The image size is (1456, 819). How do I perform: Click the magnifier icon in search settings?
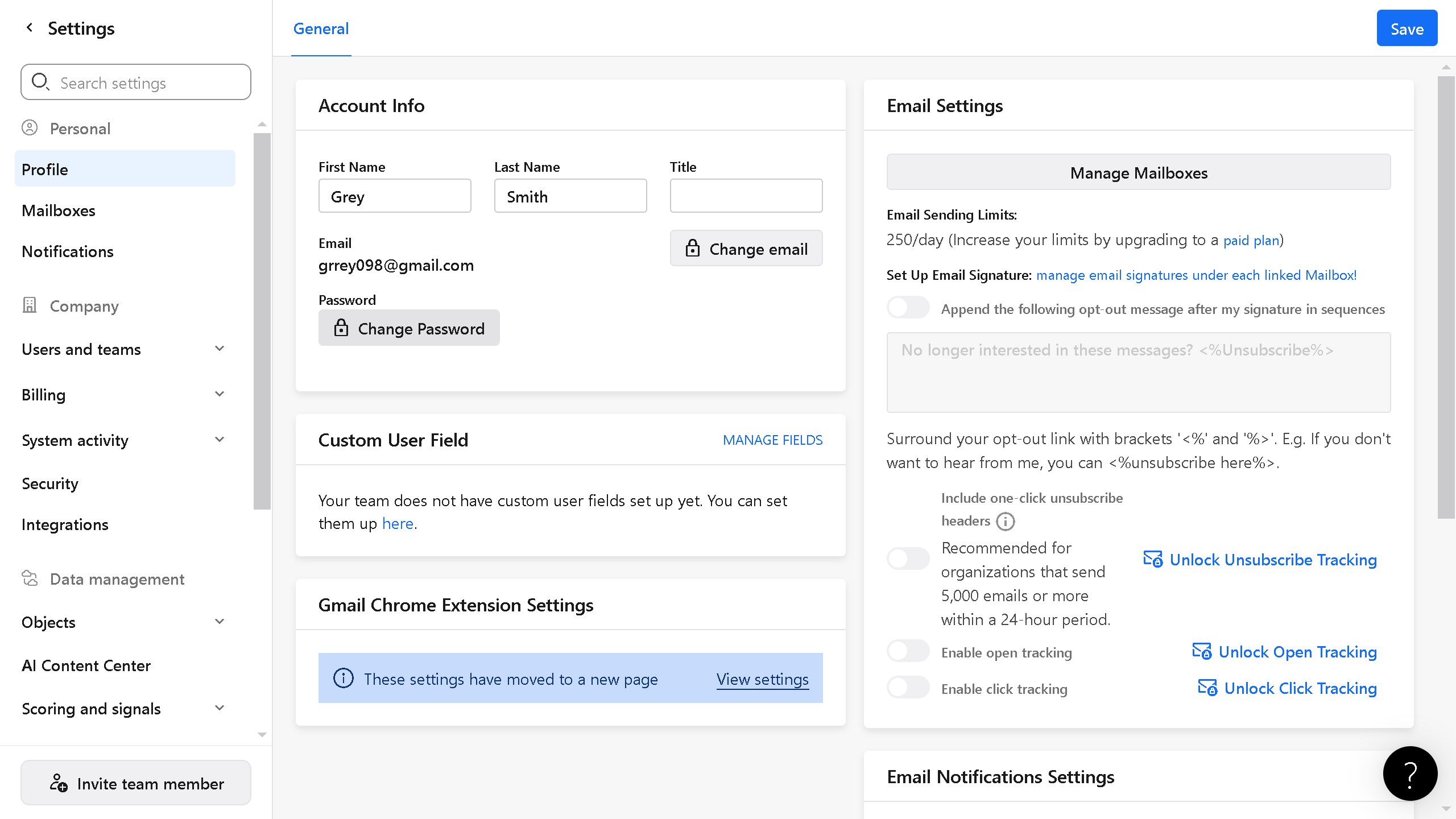pos(40,82)
